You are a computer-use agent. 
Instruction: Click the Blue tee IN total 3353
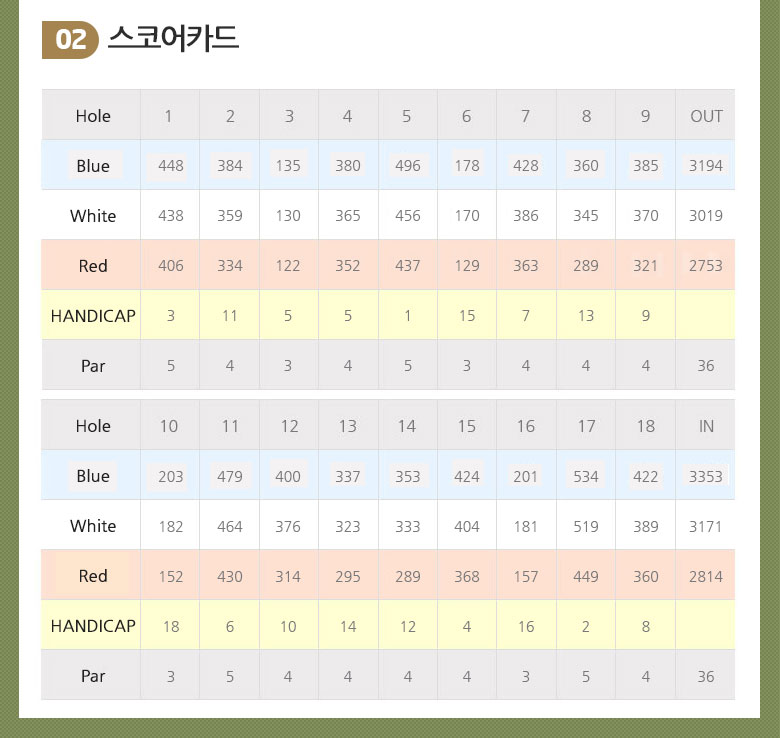[x=706, y=476]
